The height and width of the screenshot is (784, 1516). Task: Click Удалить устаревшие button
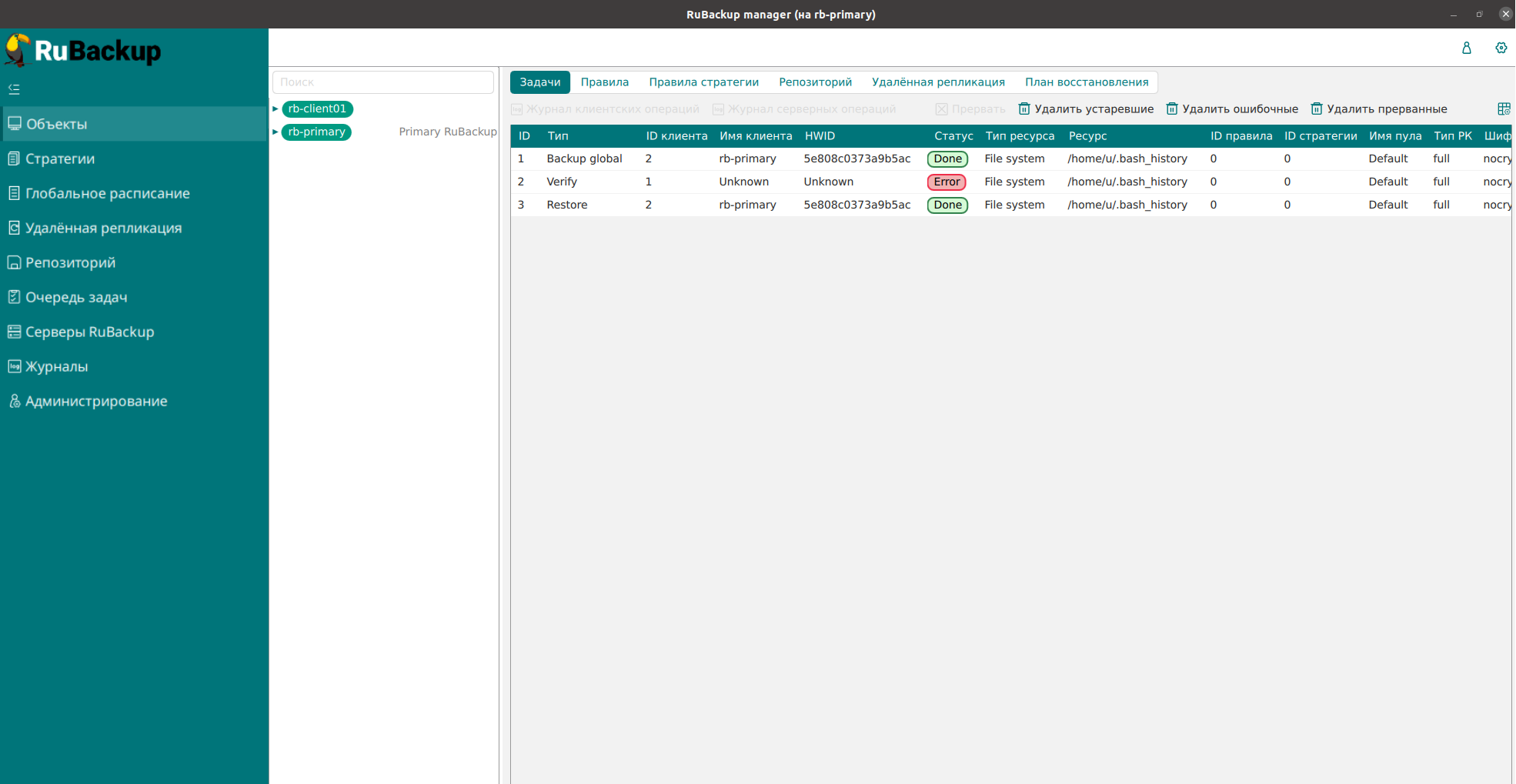(x=1086, y=109)
